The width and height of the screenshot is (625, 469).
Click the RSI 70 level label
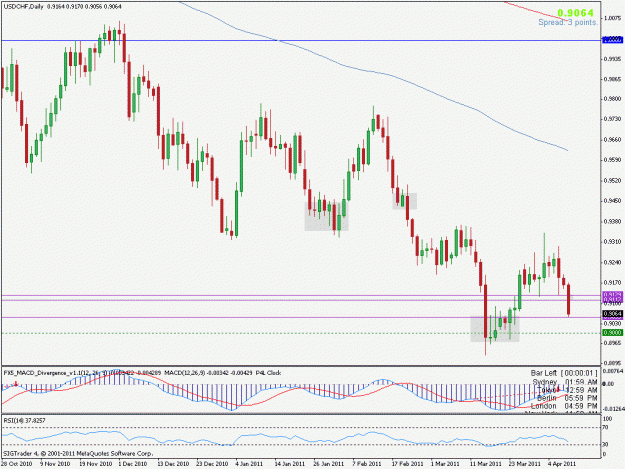click(605, 428)
